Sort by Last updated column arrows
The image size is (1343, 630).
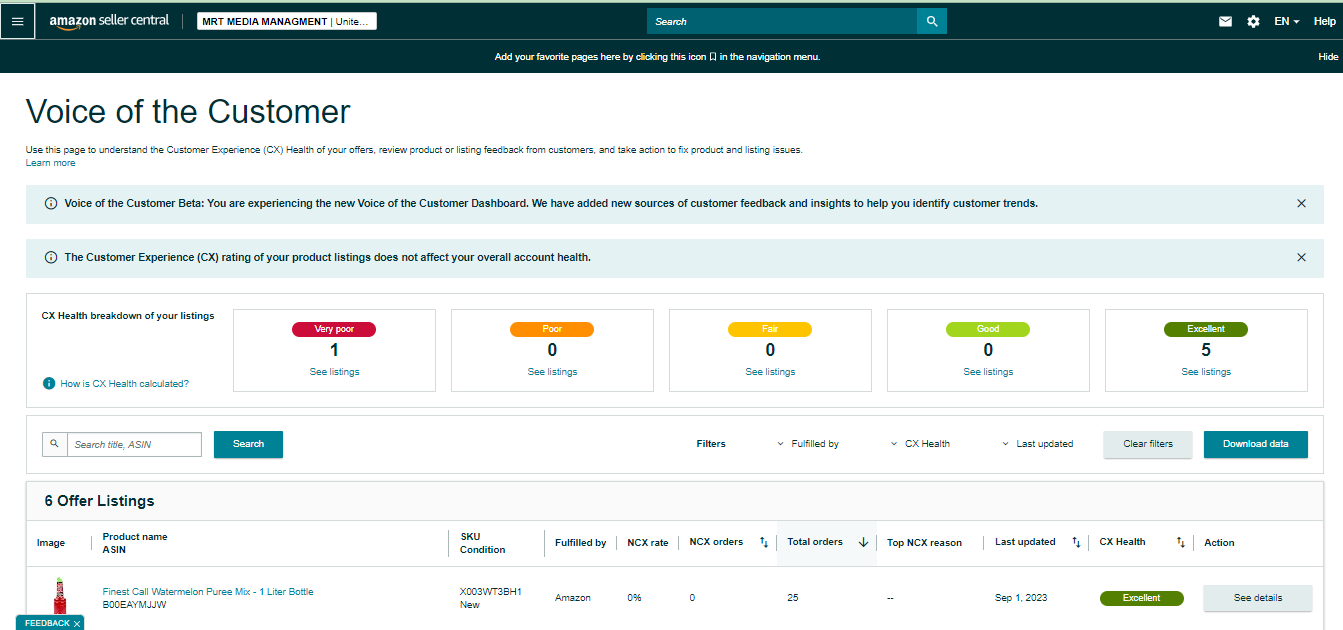click(1076, 542)
